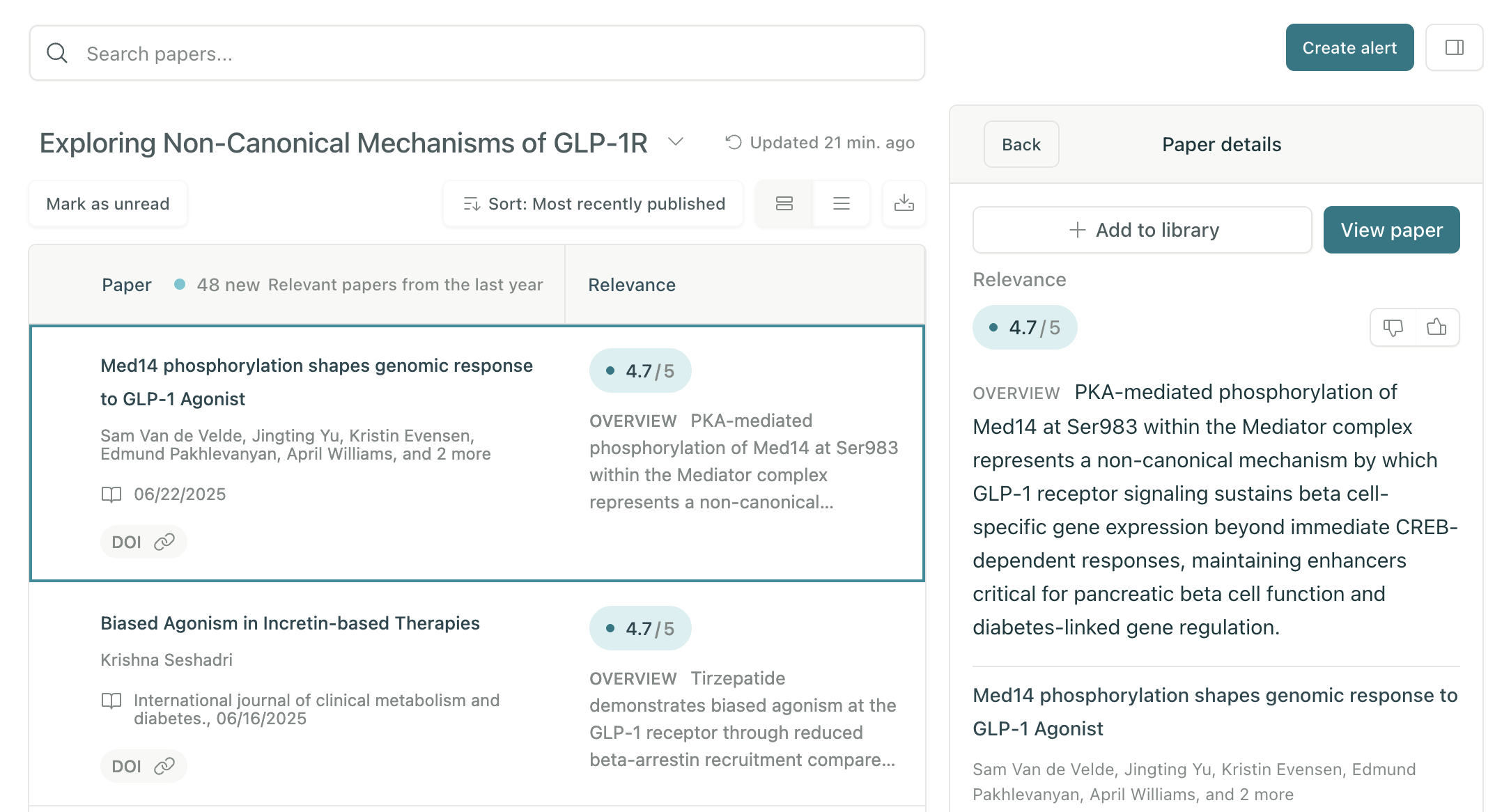Click the download/export papers icon
Image resolution: width=1495 pixels, height=812 pixels.
coord(904,203)
